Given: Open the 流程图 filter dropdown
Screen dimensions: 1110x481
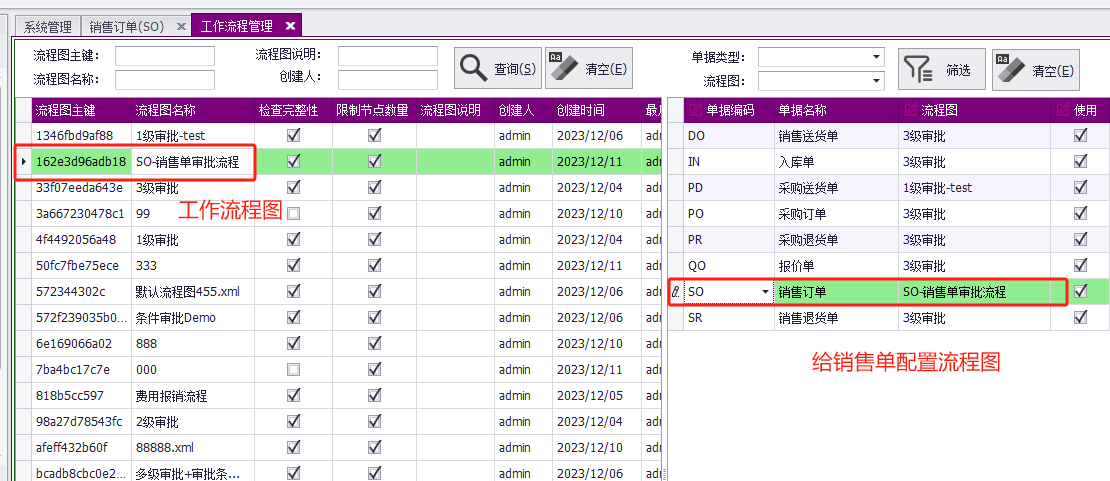Looking at the screenshot, I should click(x=876, y=81).
